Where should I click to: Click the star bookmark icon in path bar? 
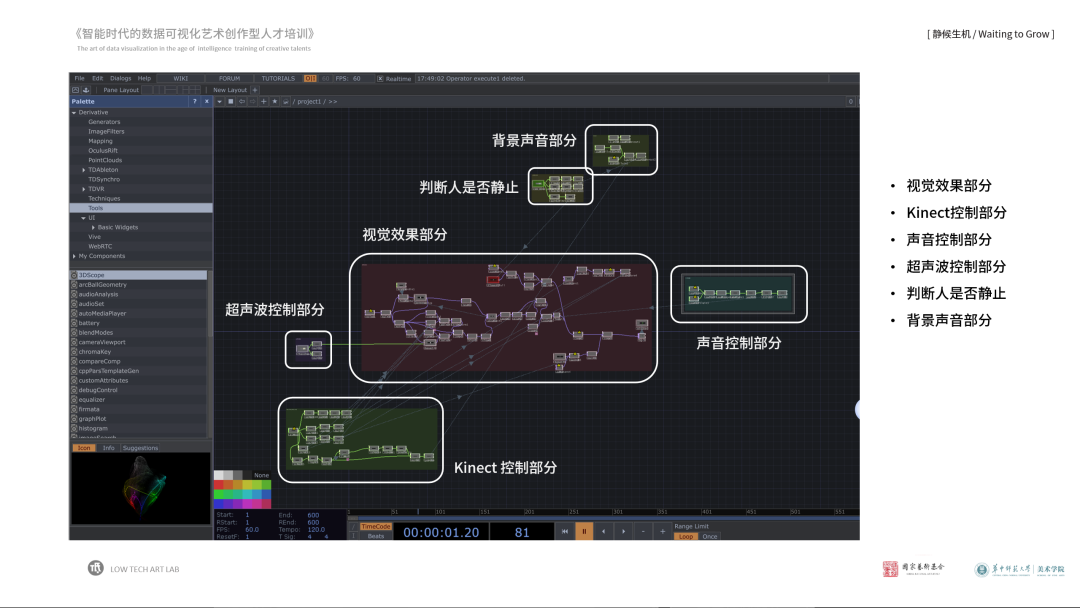(x=275, y=101)
